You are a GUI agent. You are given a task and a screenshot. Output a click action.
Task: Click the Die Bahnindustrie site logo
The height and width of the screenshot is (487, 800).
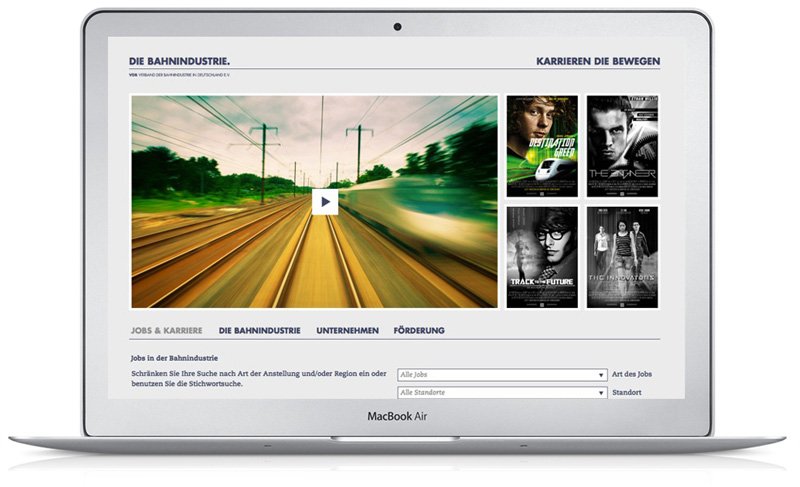tap(180, 62)
